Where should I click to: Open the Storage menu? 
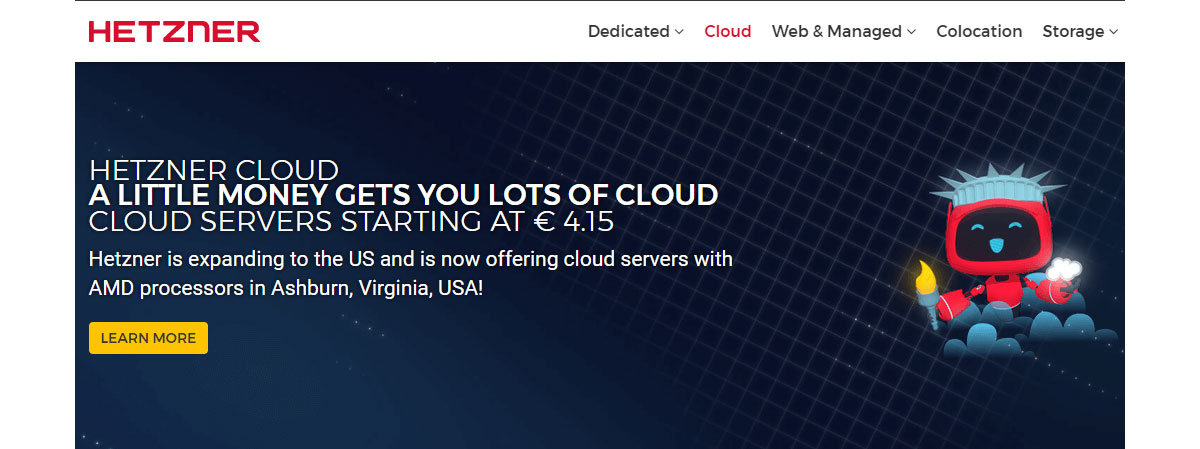1080,31
